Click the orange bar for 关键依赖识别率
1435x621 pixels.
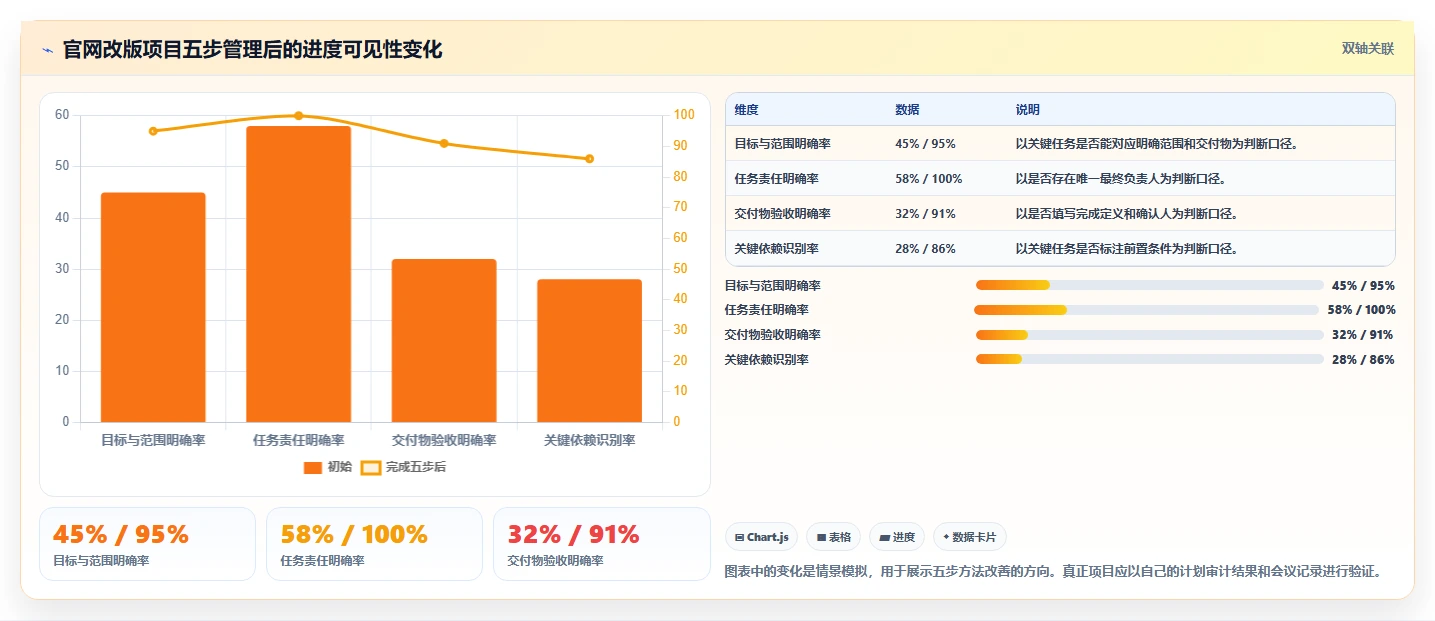point(589,350)
